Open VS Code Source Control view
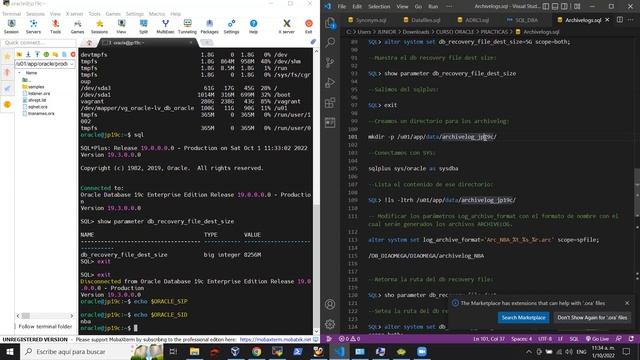640x360 pixels. 330,62
